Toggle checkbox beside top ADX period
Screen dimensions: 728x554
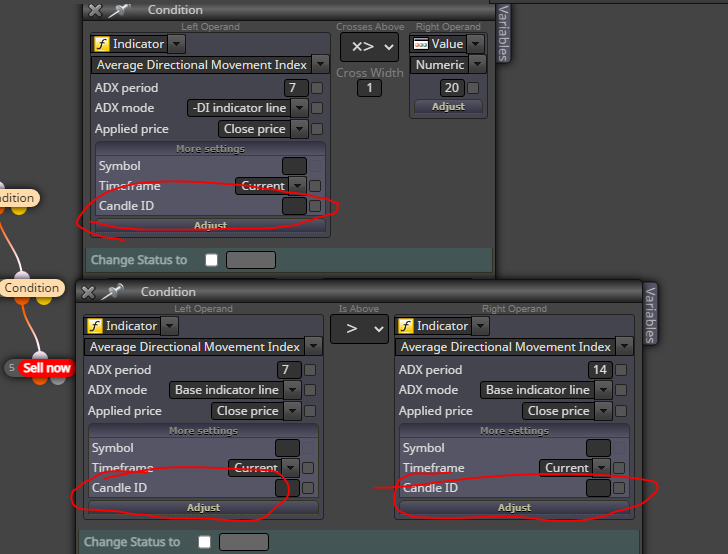coord(317,88)
